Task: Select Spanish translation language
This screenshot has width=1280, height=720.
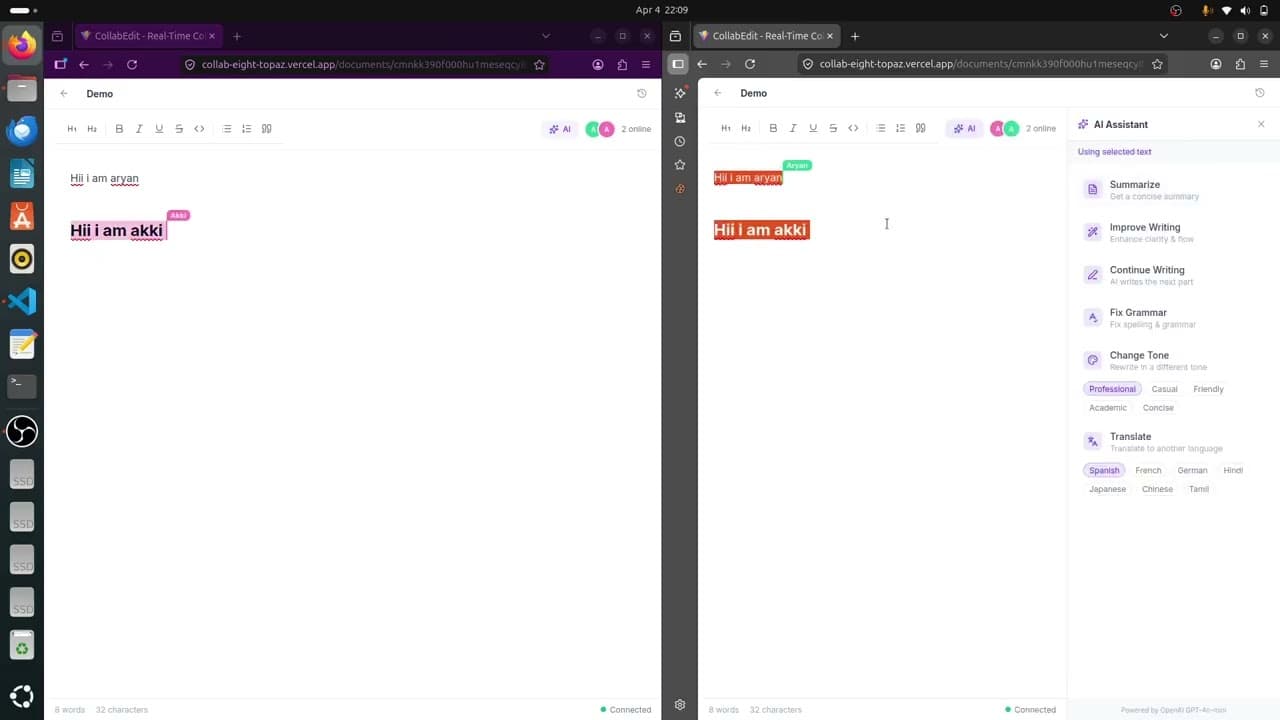Action: (1104, 470)
